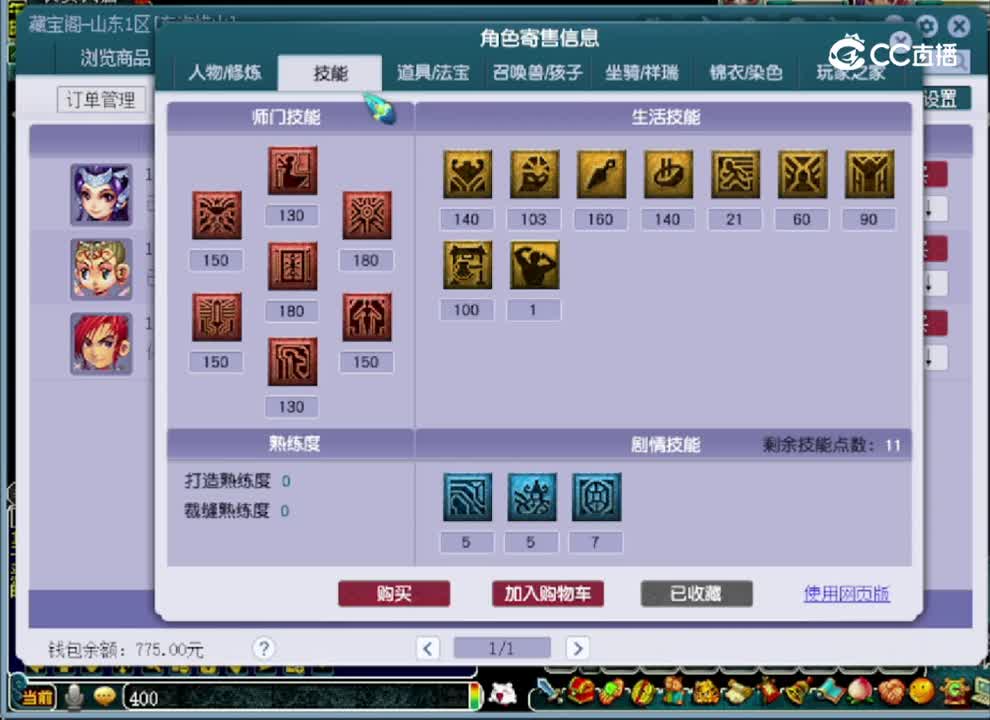
Task: Open the settings gear at top right
Action: pyautogui.click(x=928, y=27)
